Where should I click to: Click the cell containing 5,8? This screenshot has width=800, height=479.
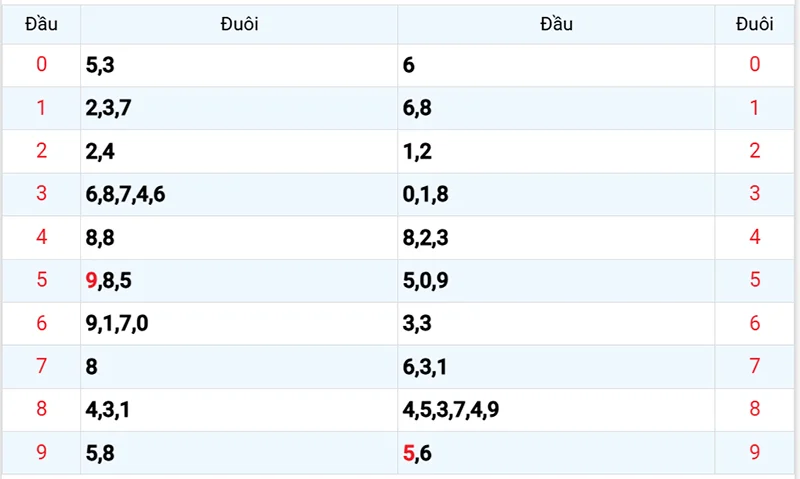(101, 452)
